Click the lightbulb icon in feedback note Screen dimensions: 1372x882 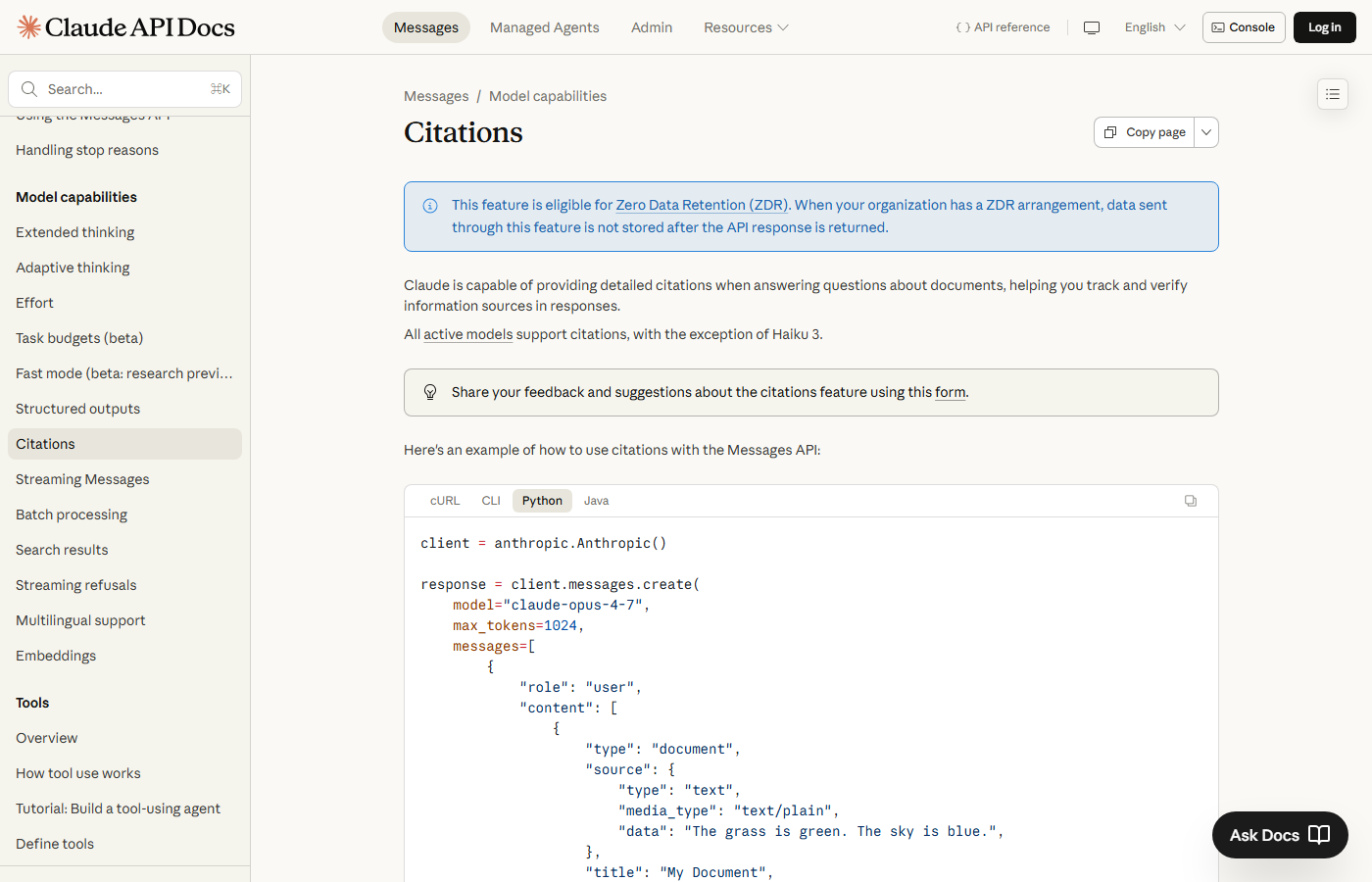pyautogui.click(x=429, y=392)
